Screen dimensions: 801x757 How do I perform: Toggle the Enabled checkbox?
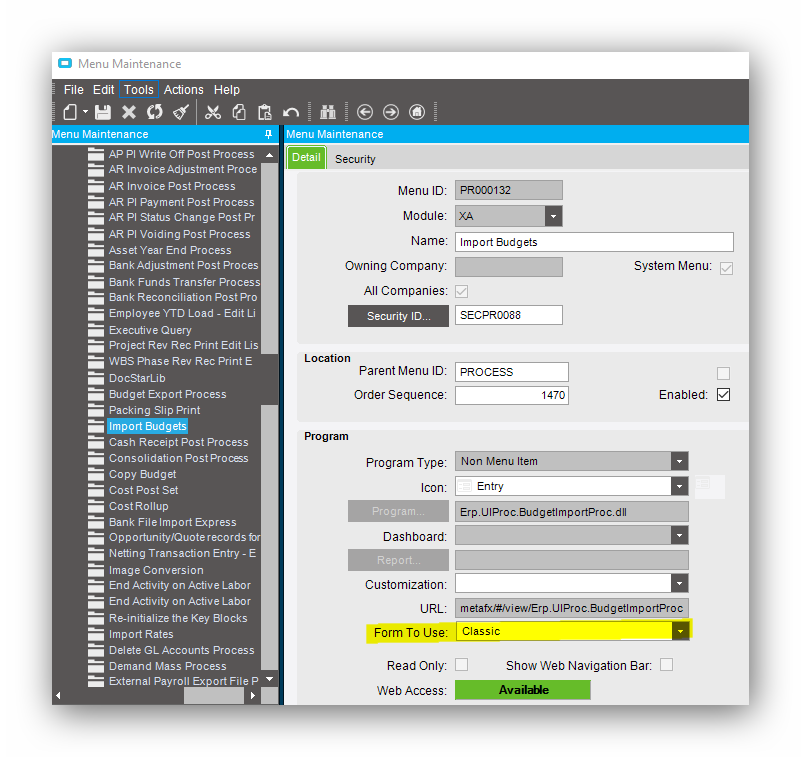click(723, 395)
